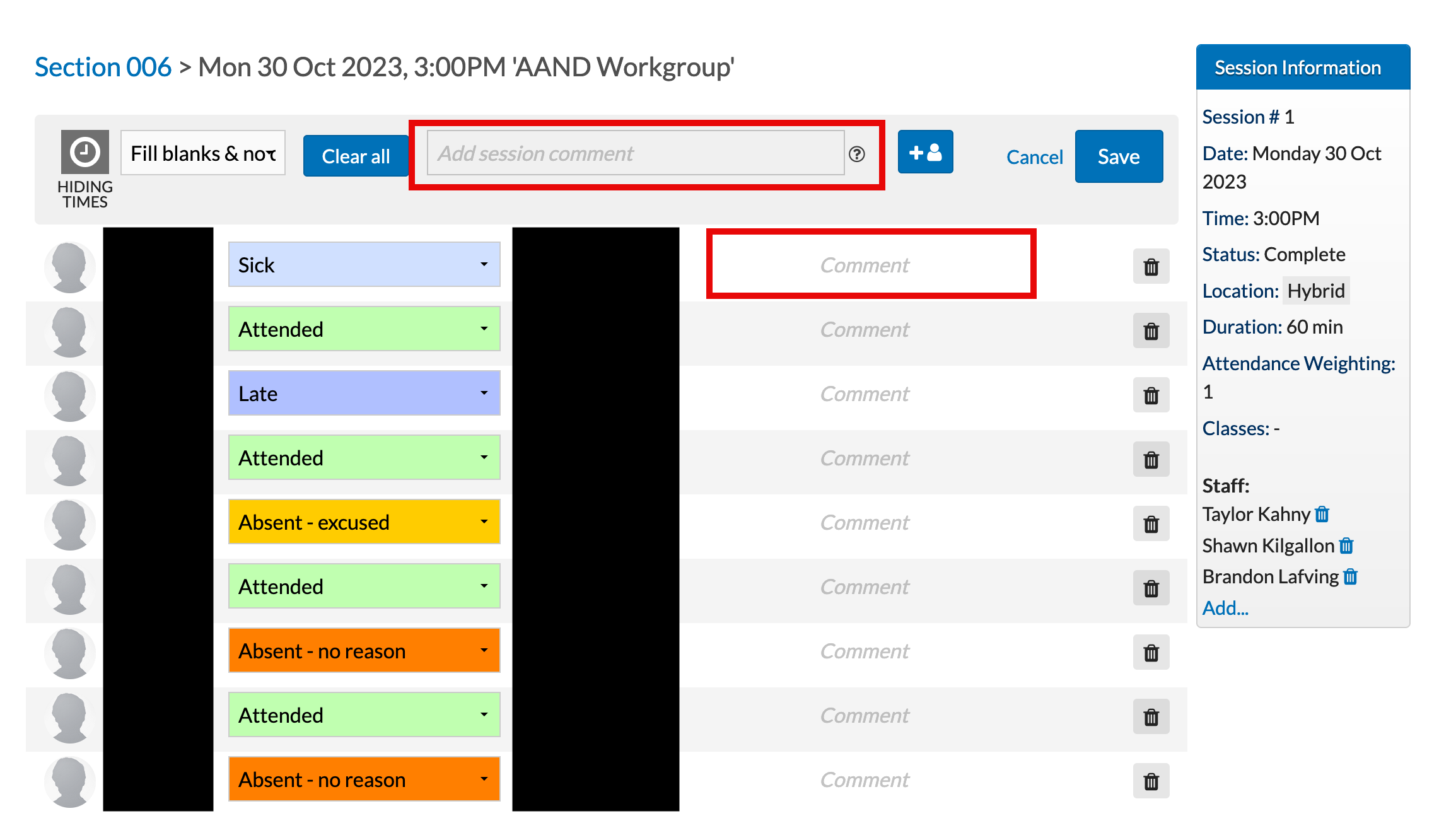Click the first student's avatar thumbnail
The height and width of the screenshot is (840, 1439).
click(x=69, y=267)
